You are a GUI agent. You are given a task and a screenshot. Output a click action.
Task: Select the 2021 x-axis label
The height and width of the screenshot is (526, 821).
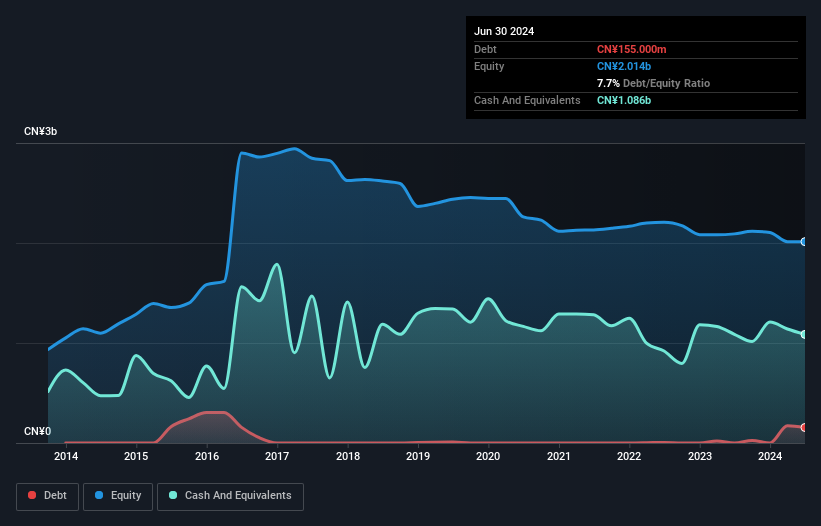click(559, 456)
